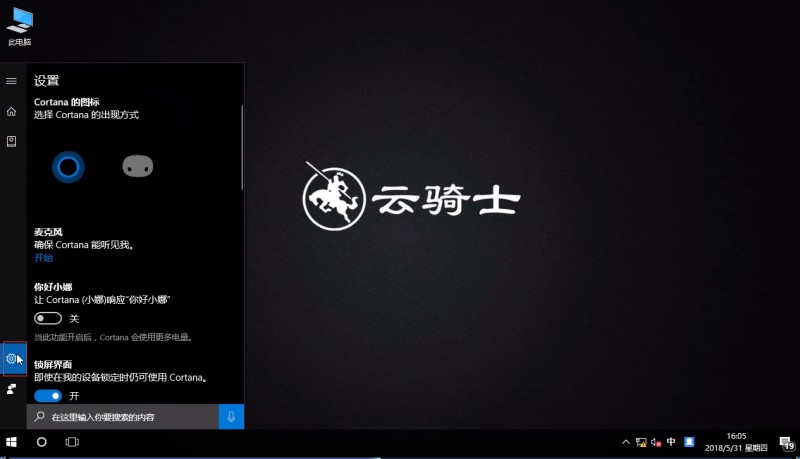Open Task View on the taskbar
800x459 pixels.
click(x=72, y=442)
